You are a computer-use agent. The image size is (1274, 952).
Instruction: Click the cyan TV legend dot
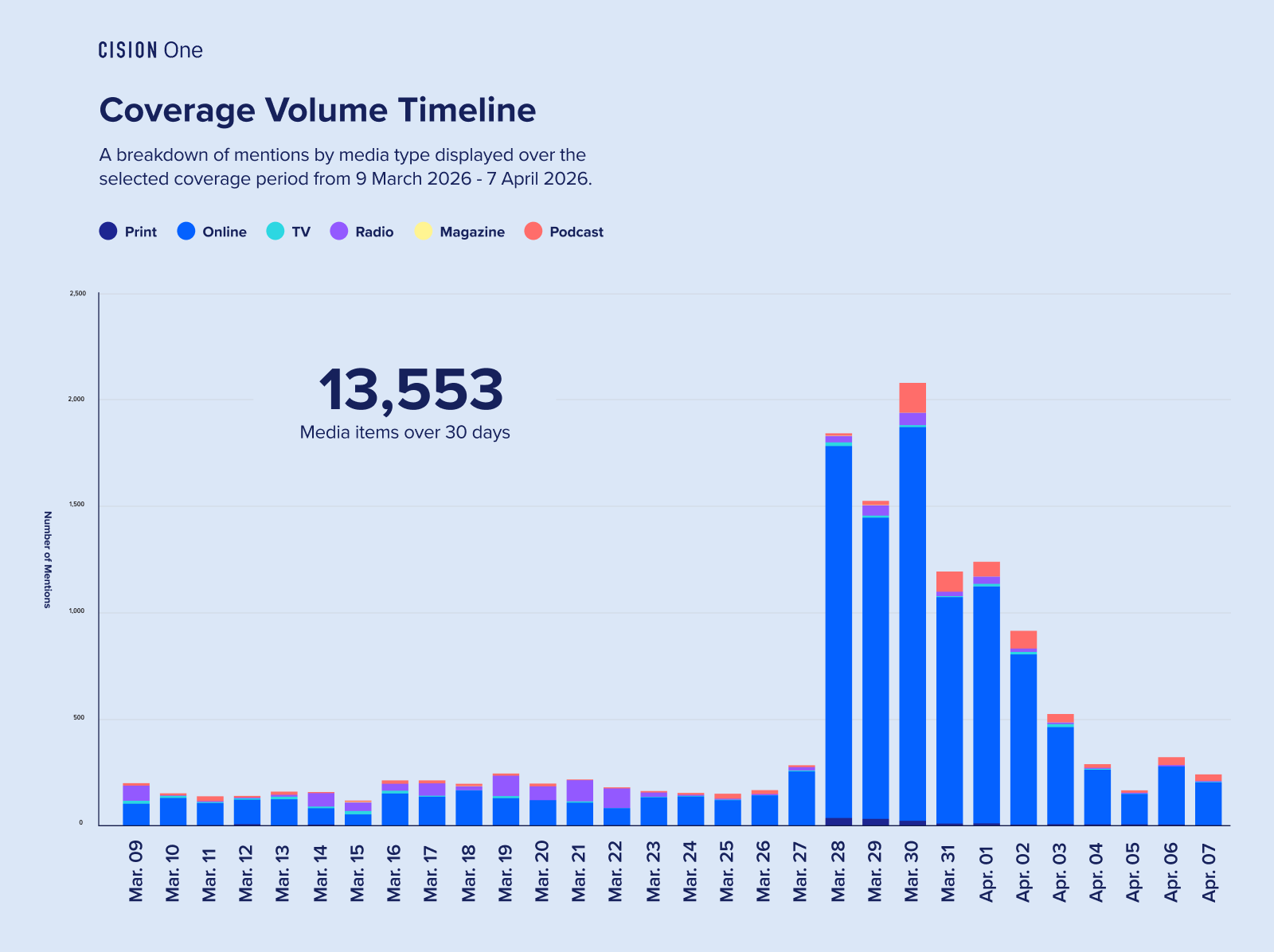(x=275, y=232)
